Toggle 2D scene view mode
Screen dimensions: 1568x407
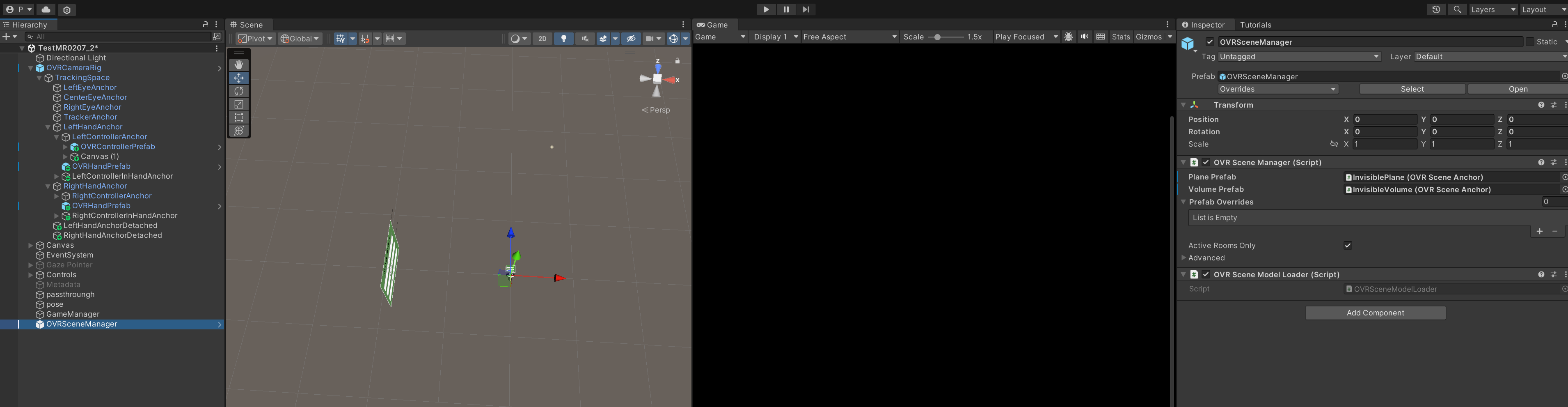point(542,38)
